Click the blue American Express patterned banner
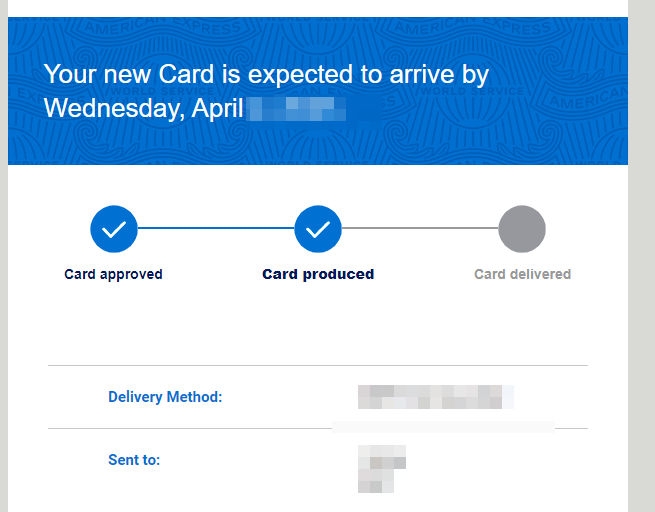This screenshot has height=512, width=655. coord(318,91)
